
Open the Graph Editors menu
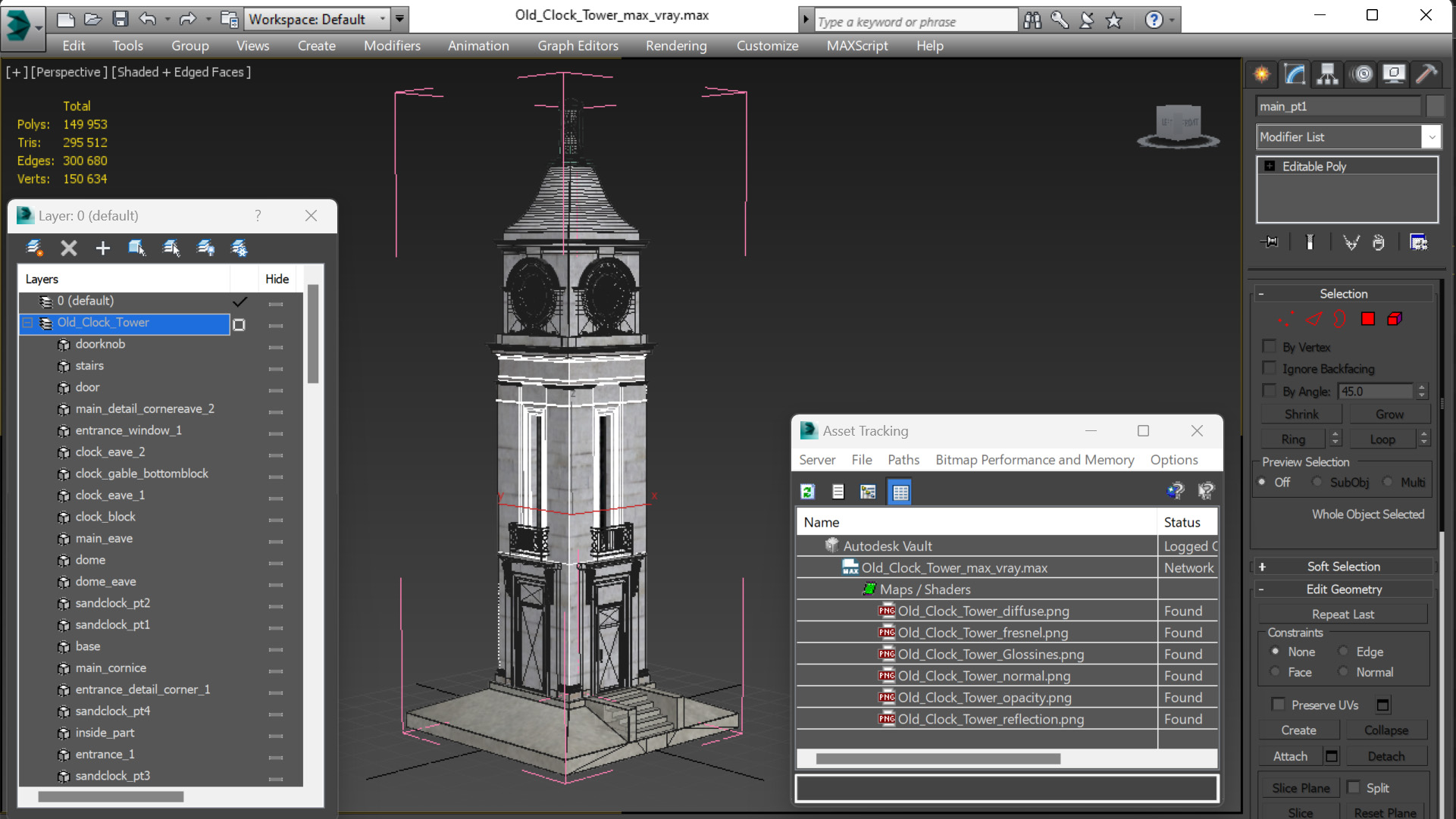[578, 45]
